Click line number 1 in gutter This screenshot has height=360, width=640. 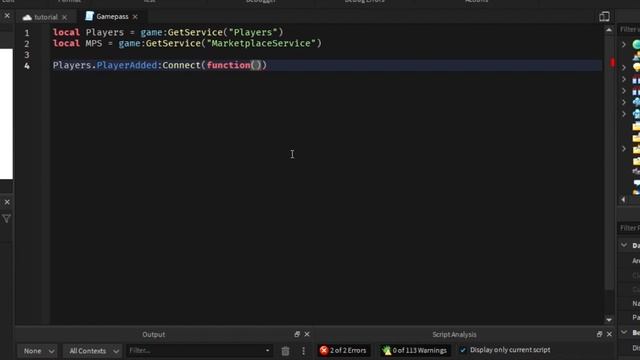27,33
